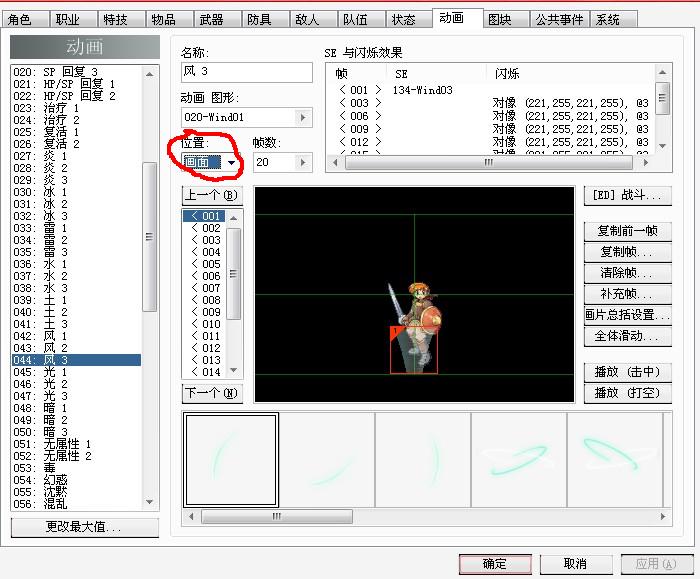Click the right arrow of the cell thumbnail scrollbar
The height and width of the screenshot is (579, 700).
tap(663, 517)
